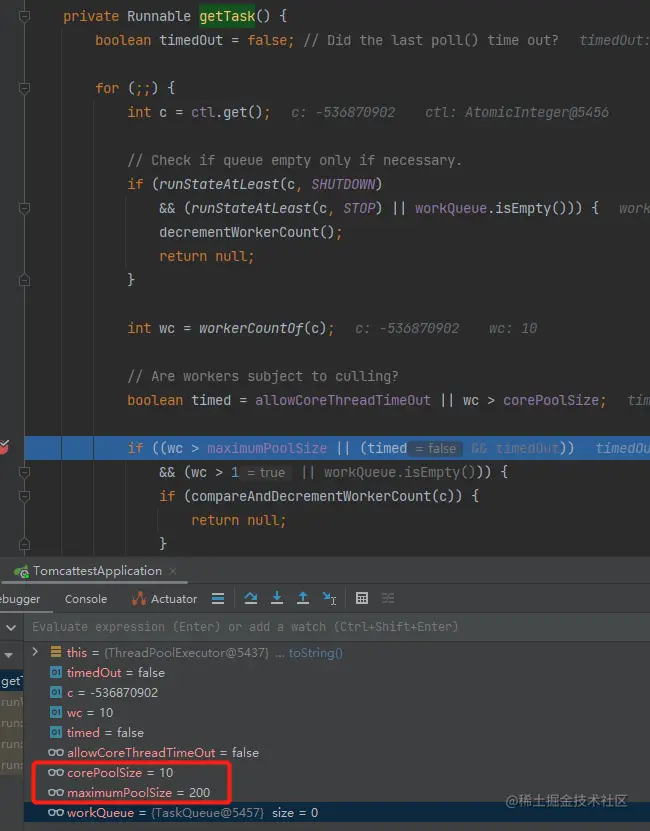Image resolution: width=650 pixels, height=831 pixels.
Task: Click the toString() link on this variable
Action: (x=315, y=652)
